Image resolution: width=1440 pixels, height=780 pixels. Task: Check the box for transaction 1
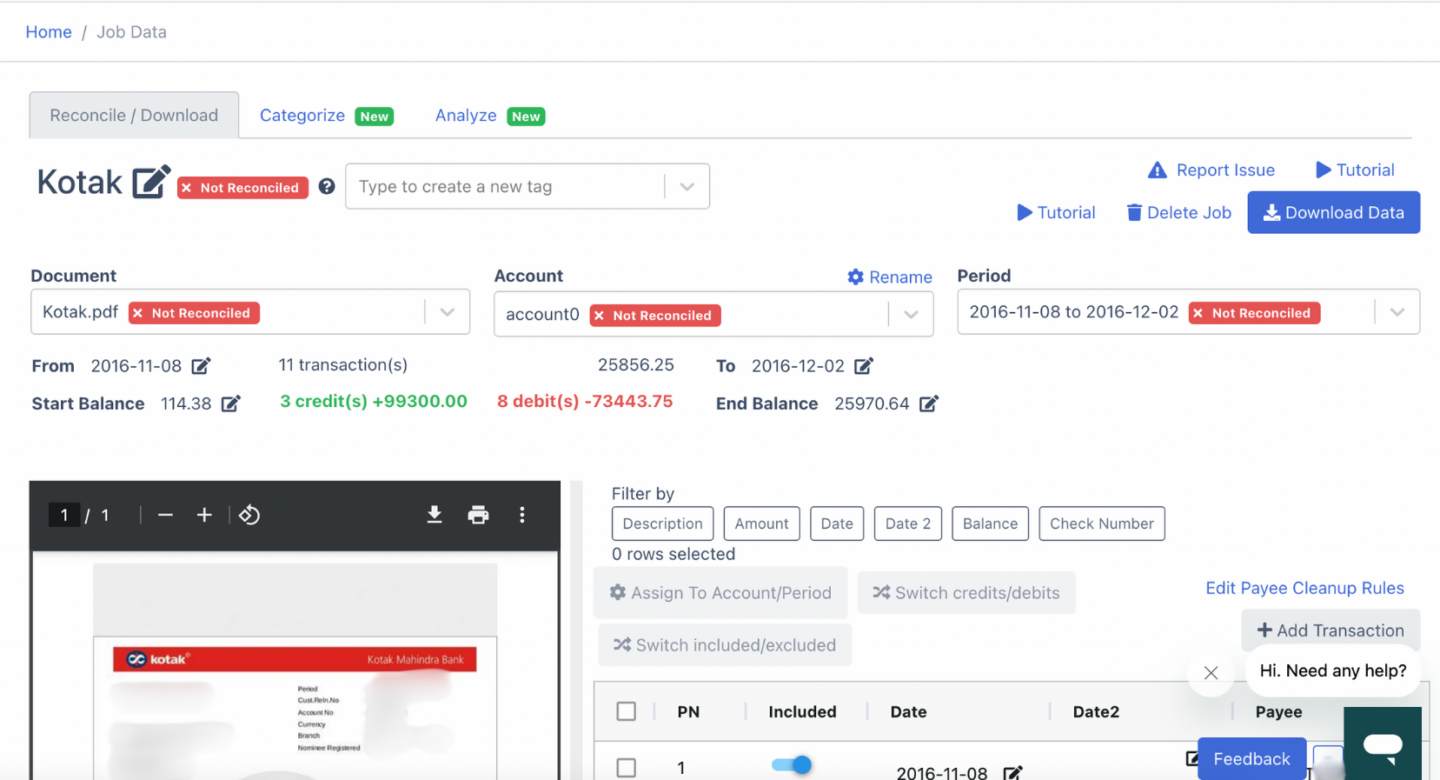click(x=626, y=768)
